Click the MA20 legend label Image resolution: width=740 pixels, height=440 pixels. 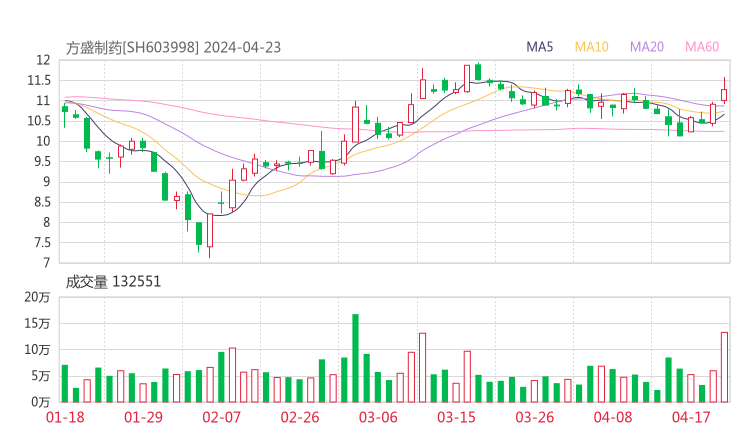click(647, 47)
